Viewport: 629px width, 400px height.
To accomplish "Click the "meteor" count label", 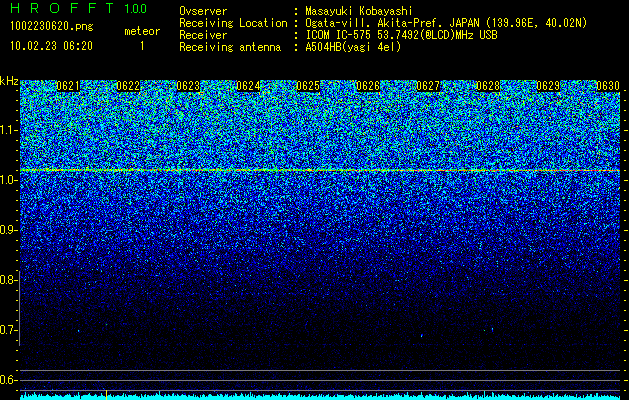I will [x=142, y=31].
